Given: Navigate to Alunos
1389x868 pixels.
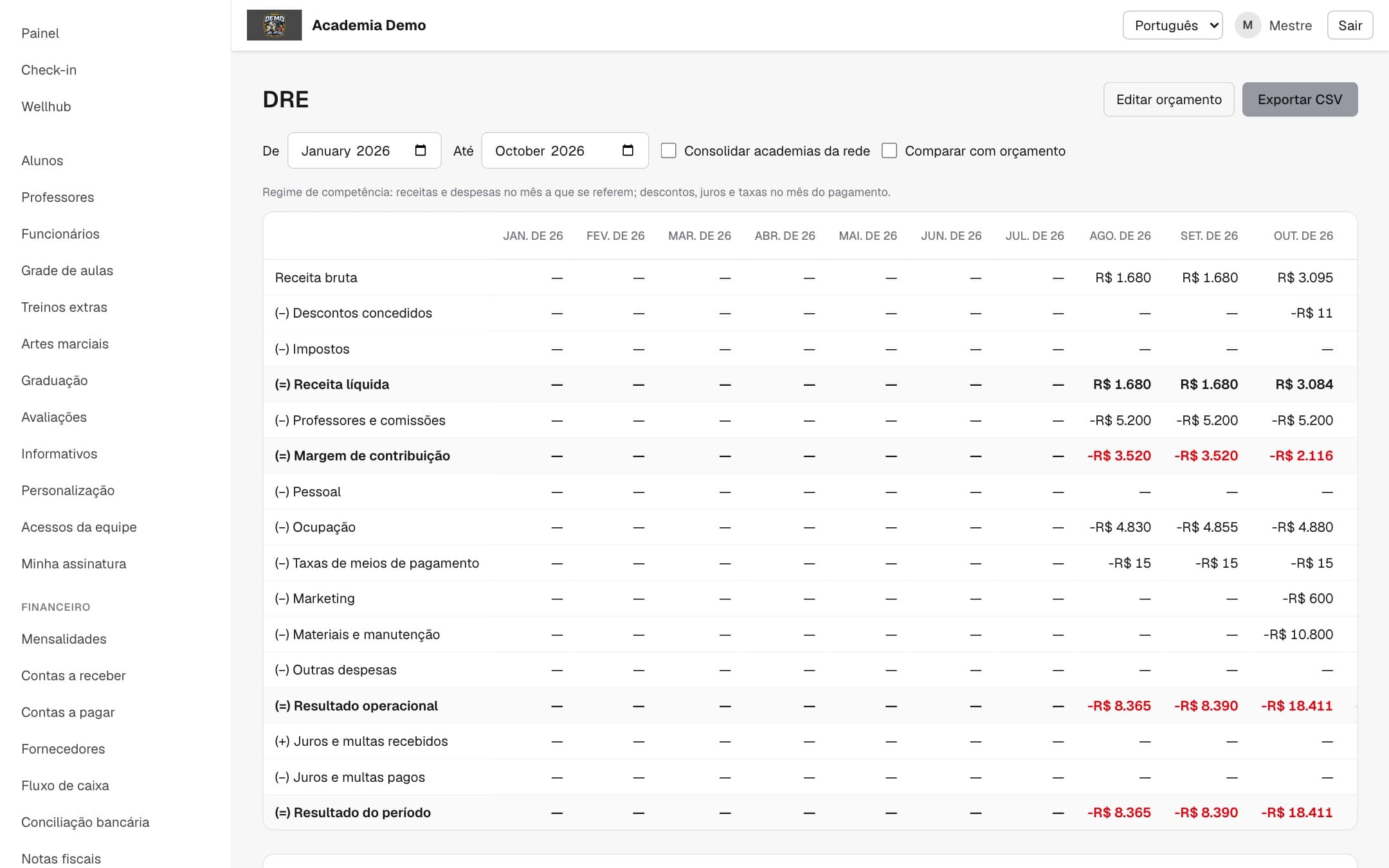Looking at the screenshot, I should [x=42, y=161].
